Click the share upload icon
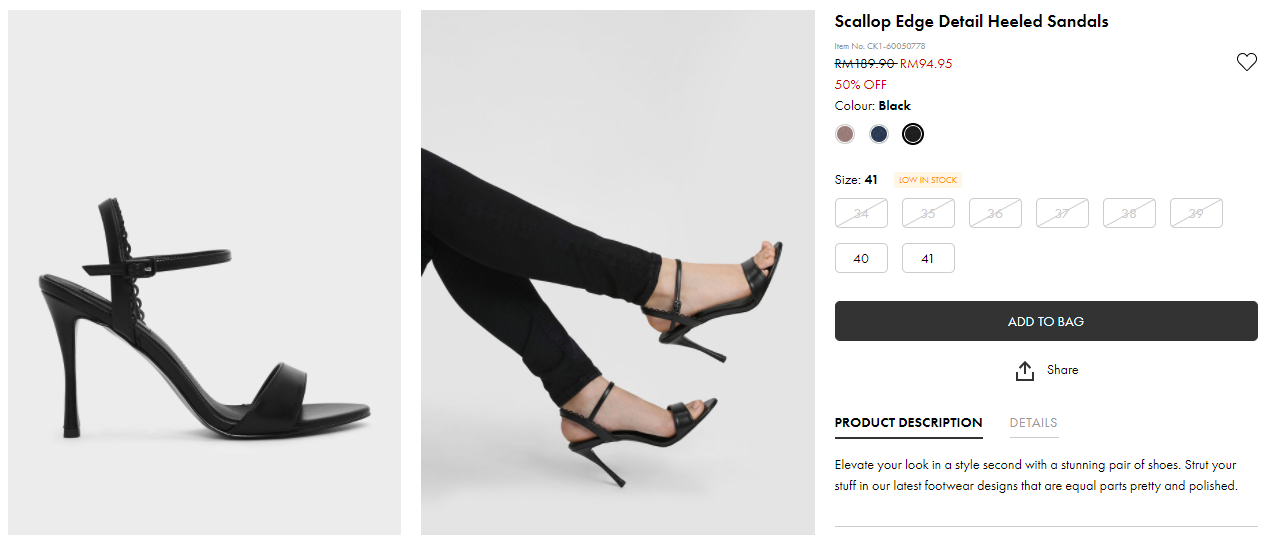The width and height of the screenshot is (1278, 543). point(1025,371)
